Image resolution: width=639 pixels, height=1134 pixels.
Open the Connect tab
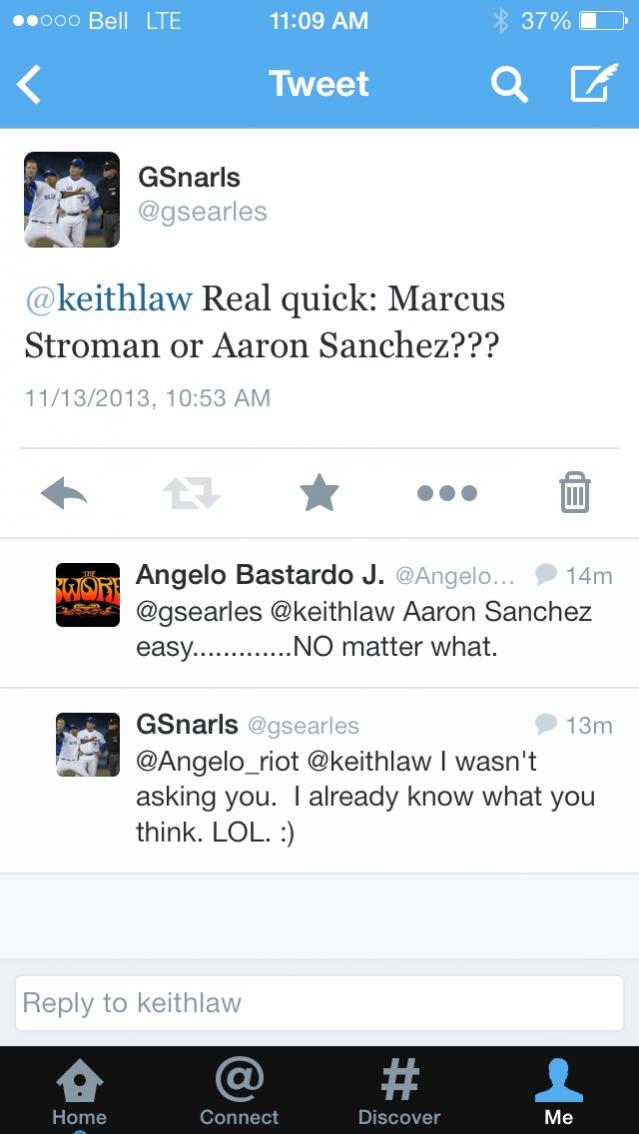[239, 1092]
